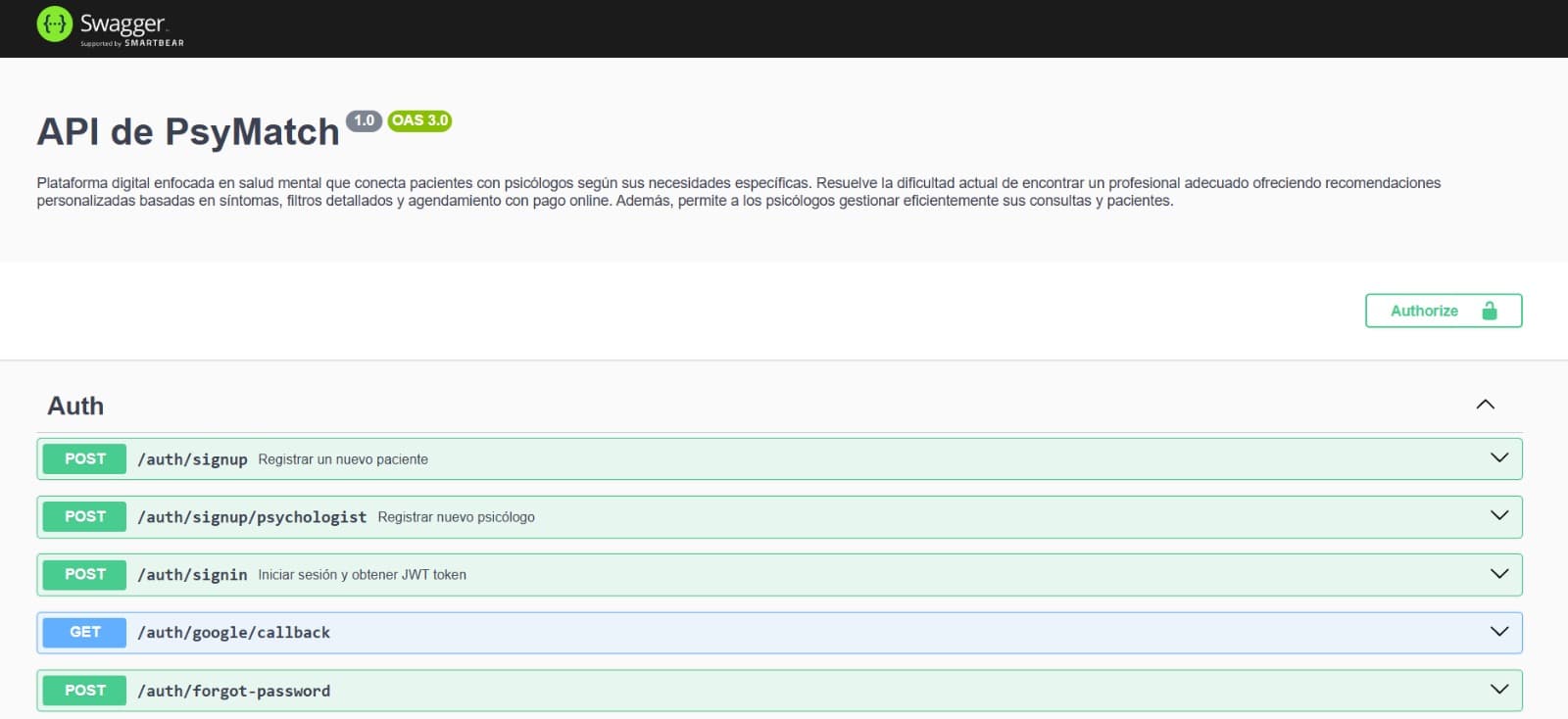This screenshot has width=1568, height=719.
Task: Expand the /auth/signin endpoint arrow
Action: (1499, 573)
